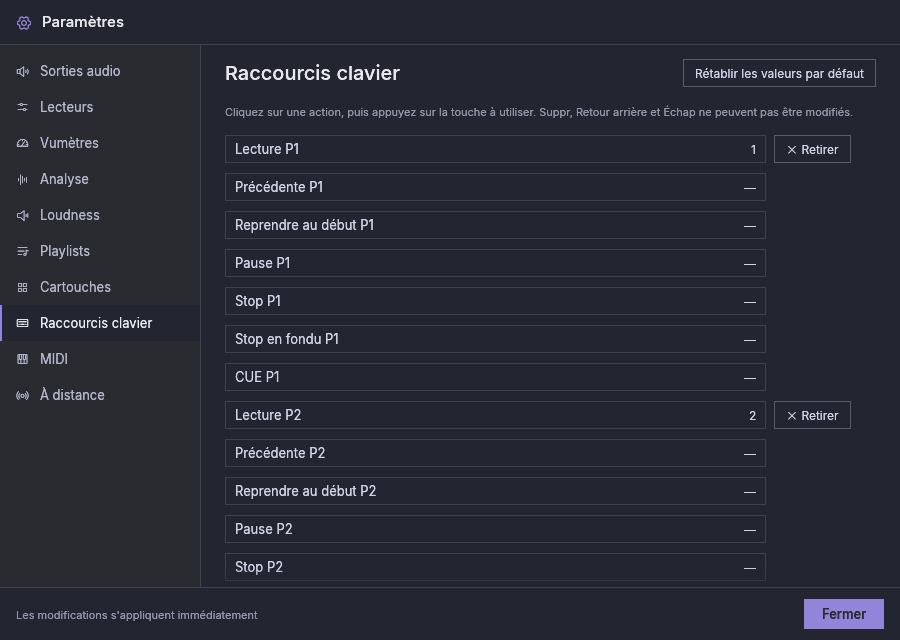
Task: Select the Précédente P1 shortcut field
Action: [x=495, y=187]
